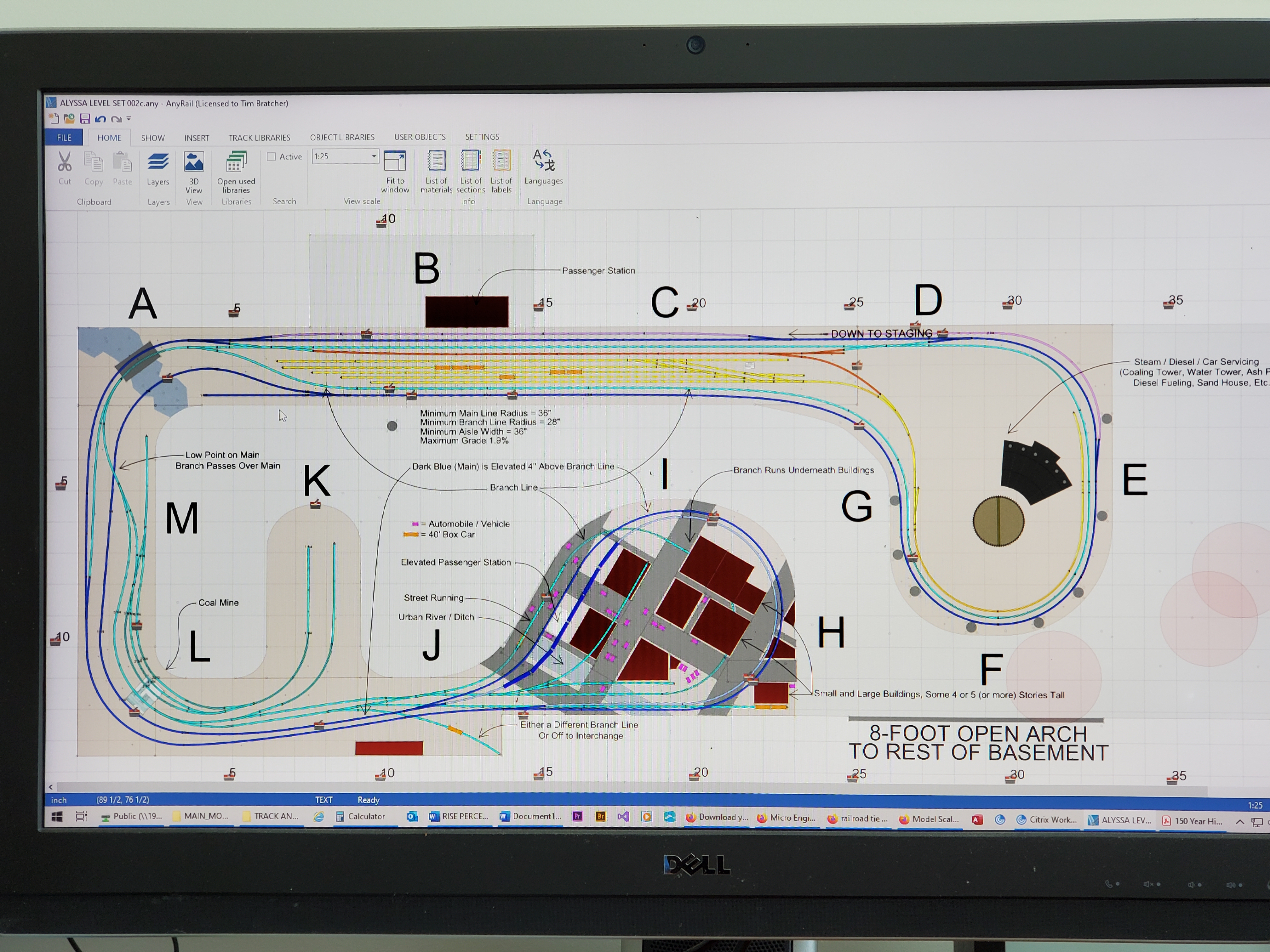Open Visual Studio from the taskbar
Screen dimensions: 1270x952
click(624, 817)
